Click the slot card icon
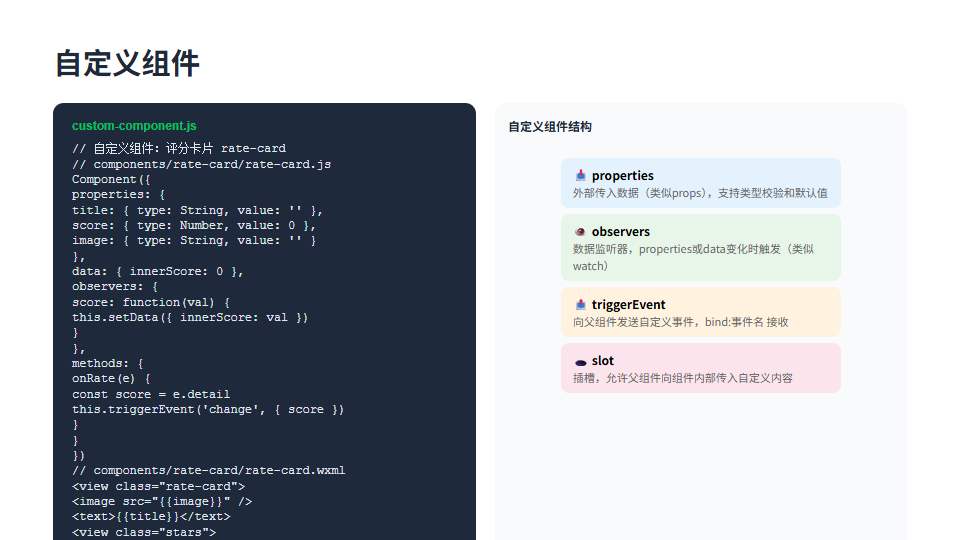 coord(580,361)
